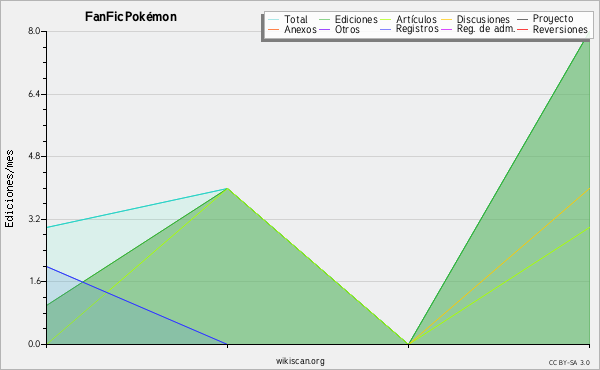Select the Artículos legend label

[416, 19]
